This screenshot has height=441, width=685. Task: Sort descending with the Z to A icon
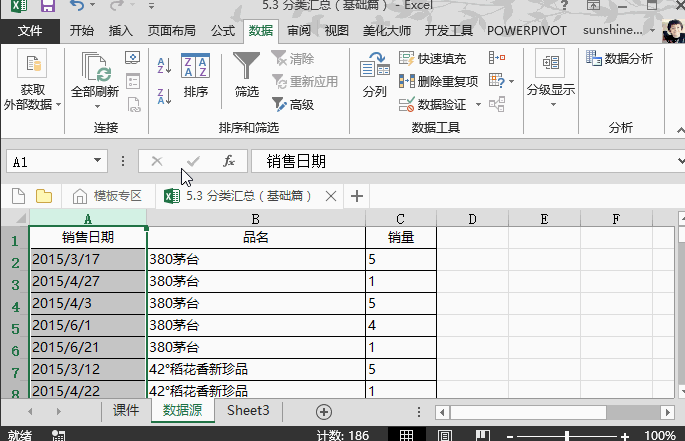click(x=164, y=96)
